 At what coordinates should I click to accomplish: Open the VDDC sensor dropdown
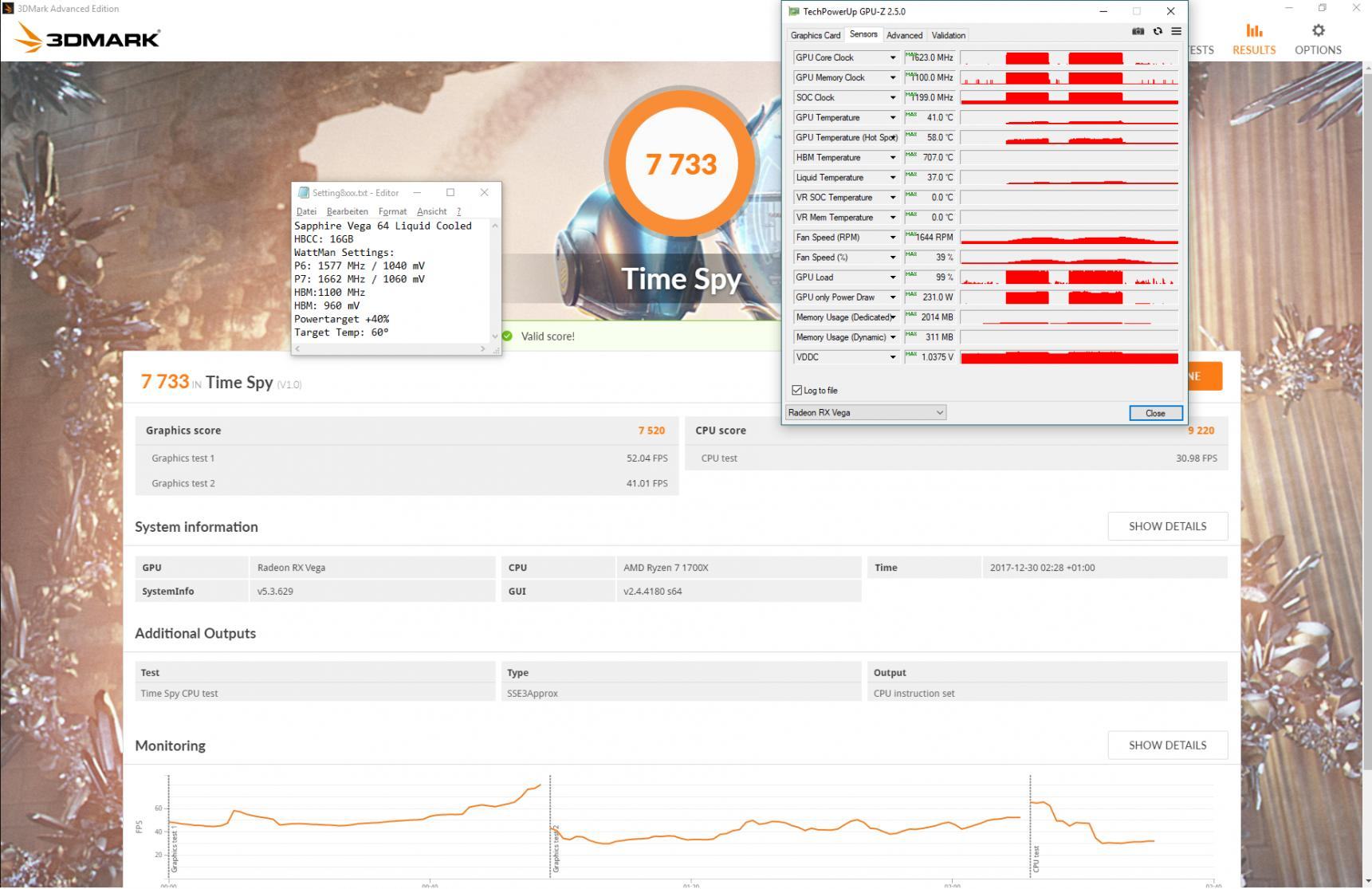coord(892,356)
